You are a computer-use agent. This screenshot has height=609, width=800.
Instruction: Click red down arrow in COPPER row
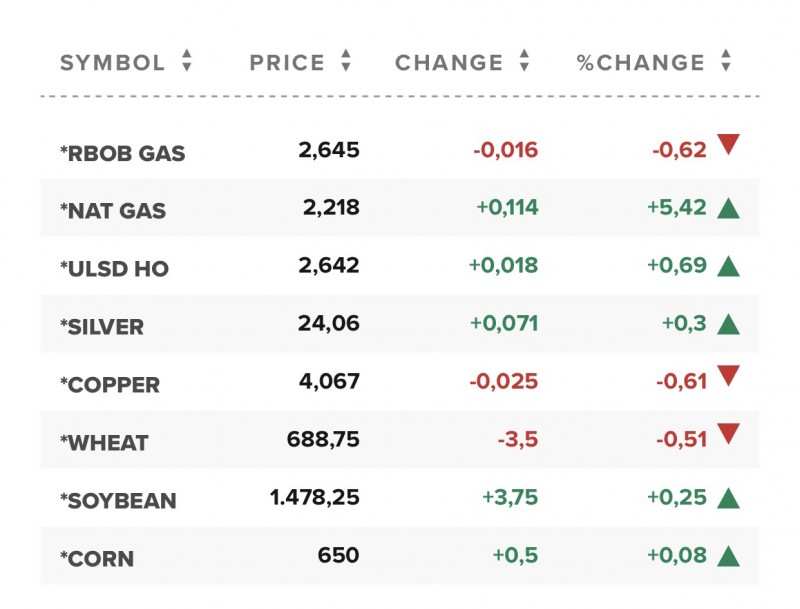(x=728, y=377)
